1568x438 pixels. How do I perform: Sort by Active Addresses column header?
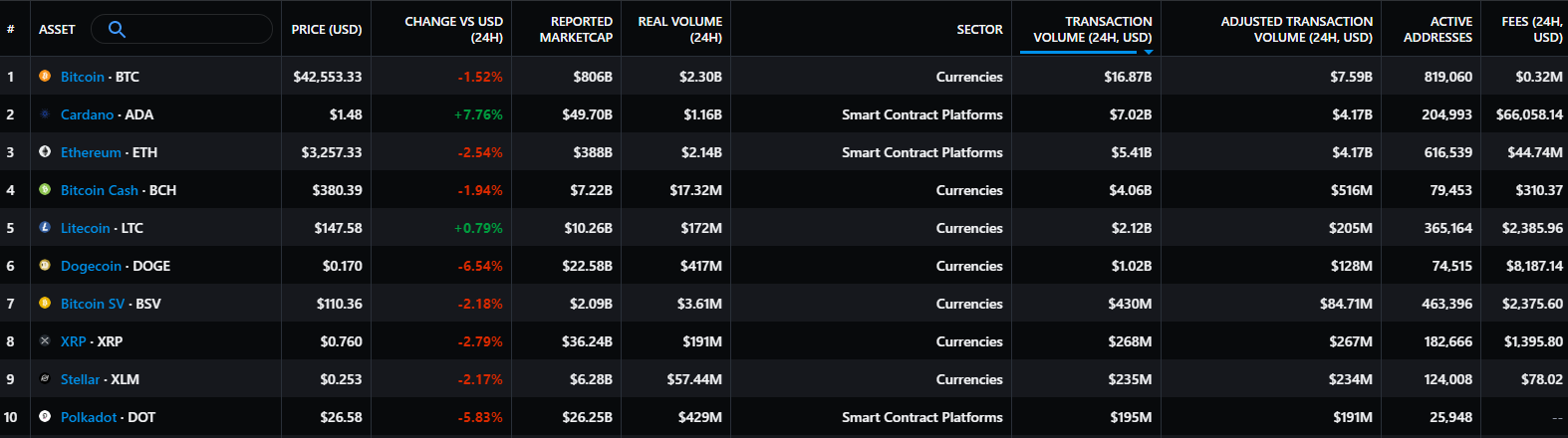coord(1437,29)
